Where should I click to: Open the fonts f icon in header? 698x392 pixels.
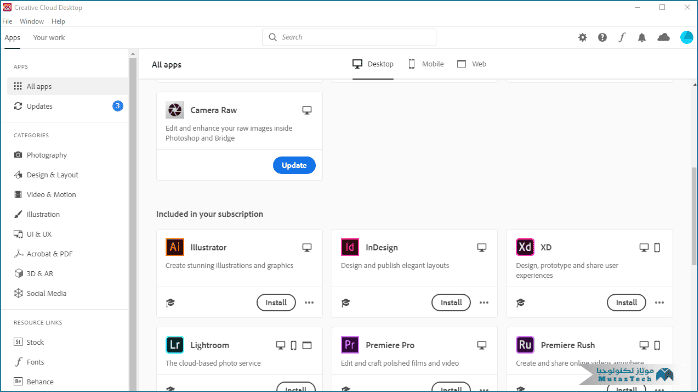[x=622, y=38]
